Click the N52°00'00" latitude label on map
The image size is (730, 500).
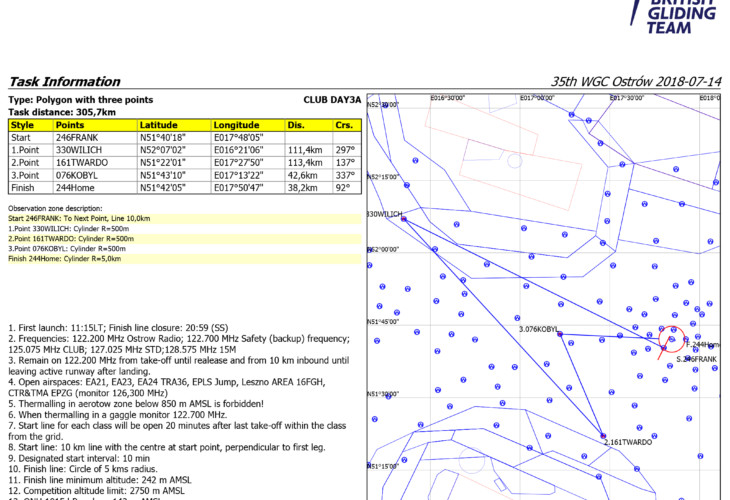382,250
